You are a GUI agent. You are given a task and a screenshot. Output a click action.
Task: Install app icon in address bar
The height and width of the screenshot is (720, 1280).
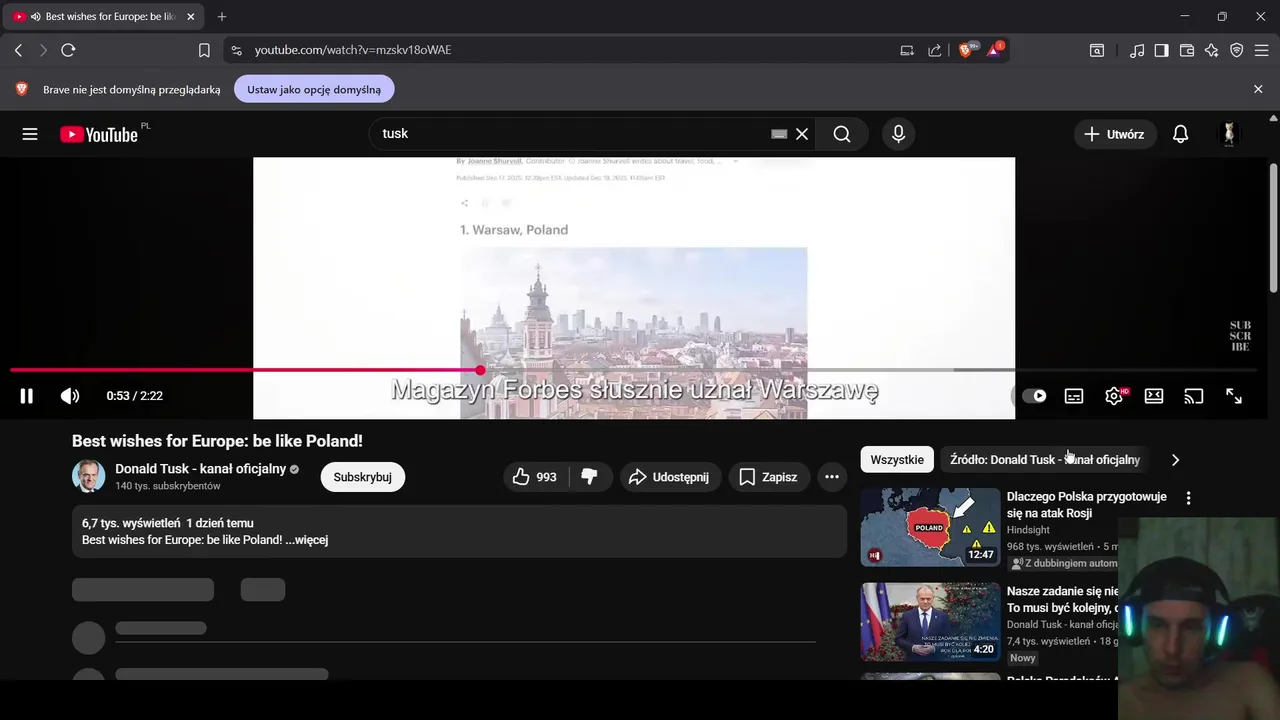907,50
